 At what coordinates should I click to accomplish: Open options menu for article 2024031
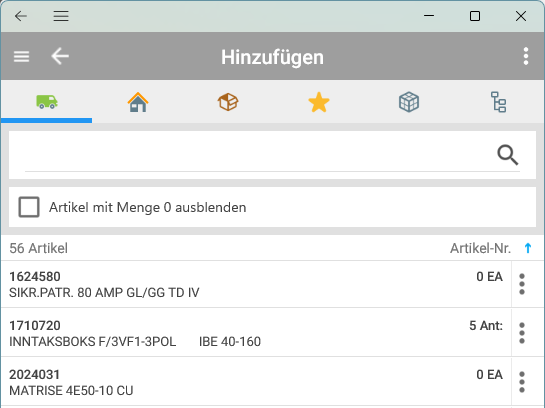tap(522, 382)
